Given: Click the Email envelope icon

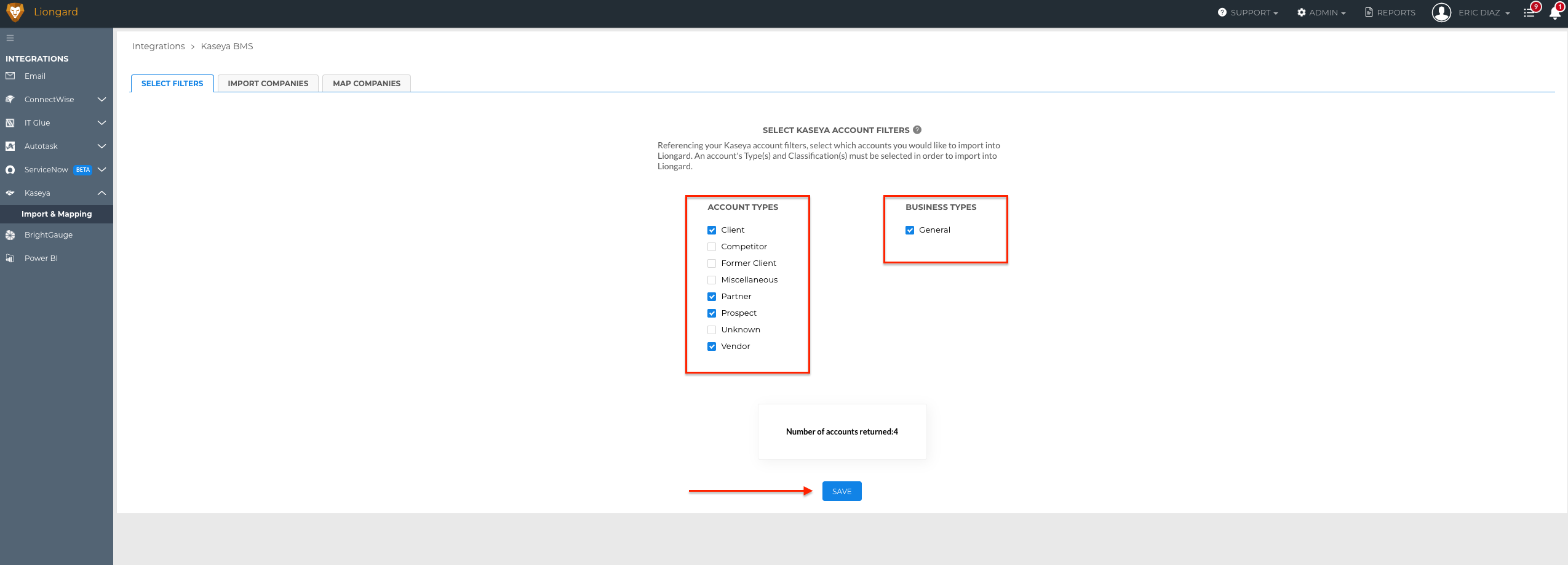Looking at the screenshot, I should tap(10, 76).
